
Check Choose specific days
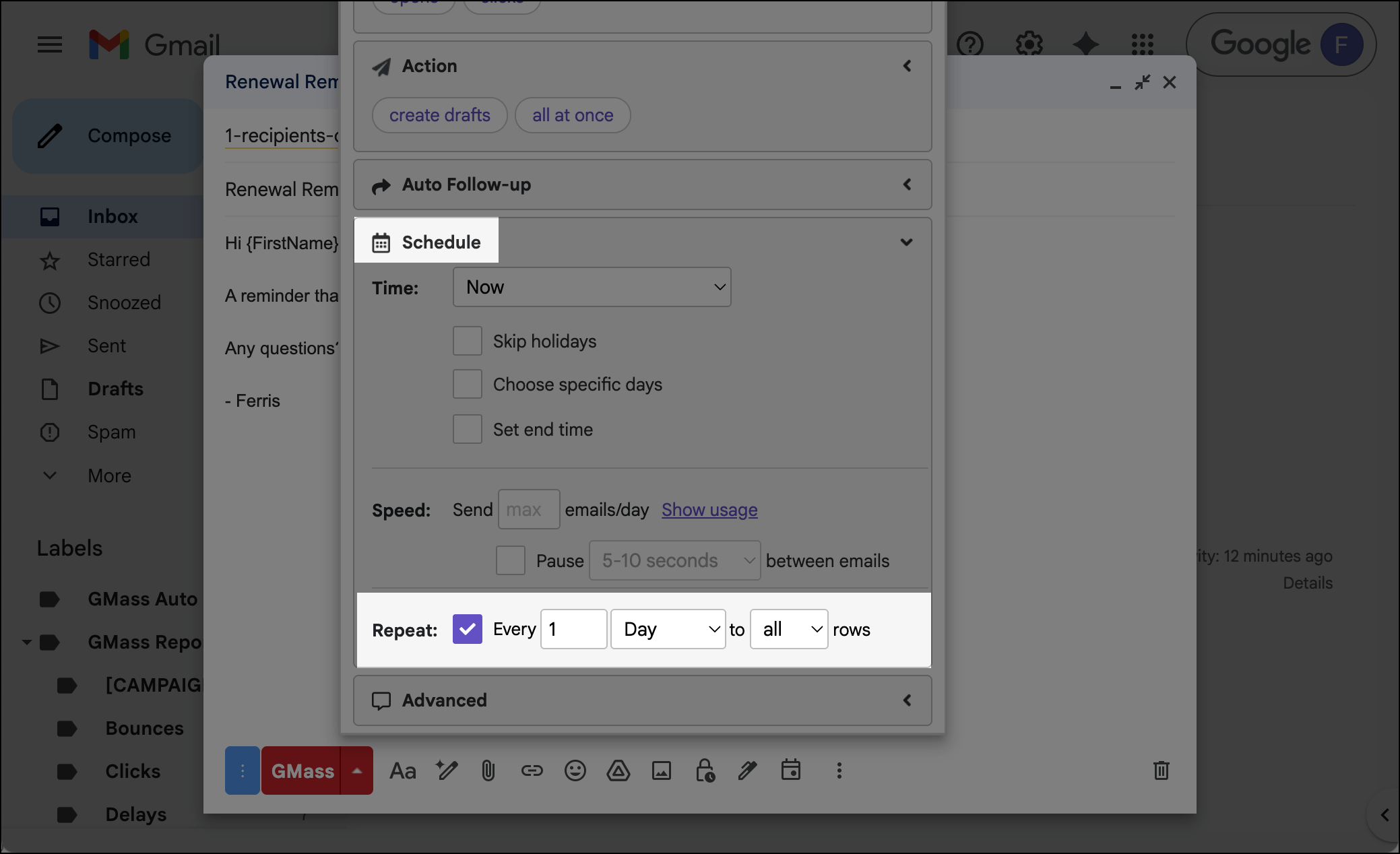coord(468,385)
